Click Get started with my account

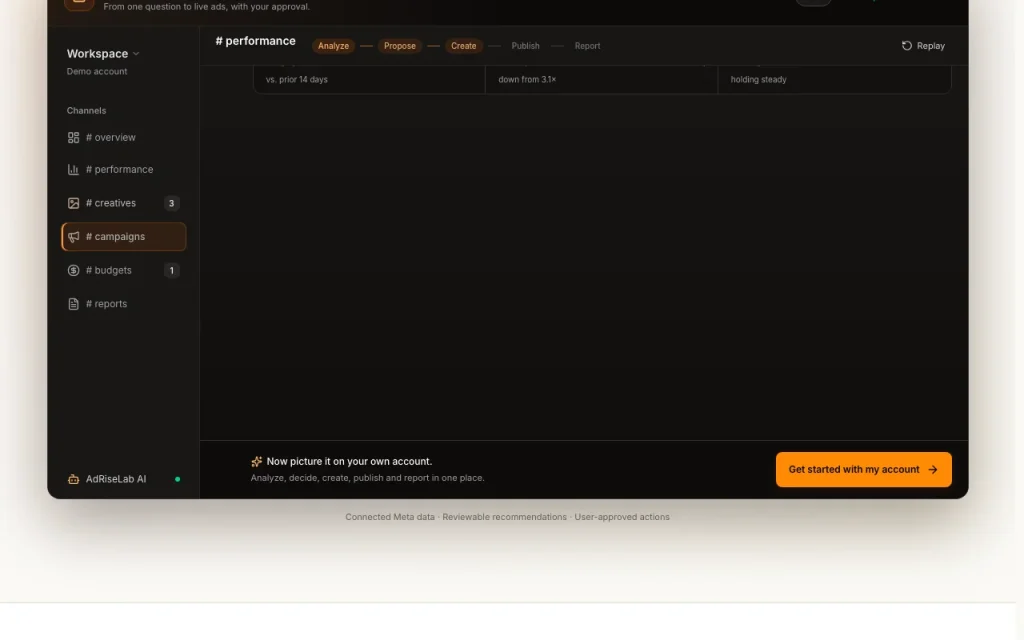pyautogui.click(x=863, y=470)
